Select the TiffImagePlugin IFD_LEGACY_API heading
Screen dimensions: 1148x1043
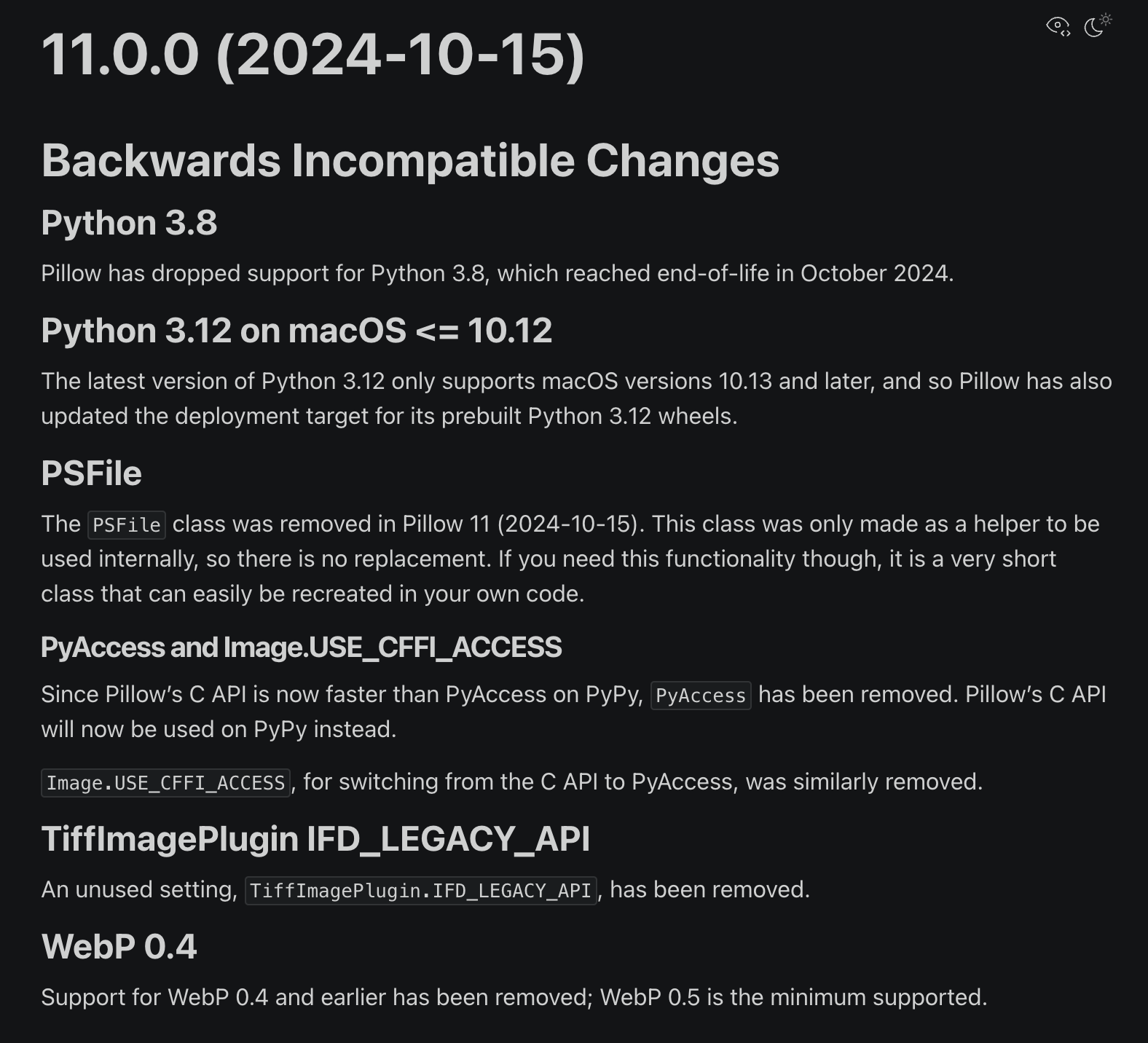tap(315, 839)
